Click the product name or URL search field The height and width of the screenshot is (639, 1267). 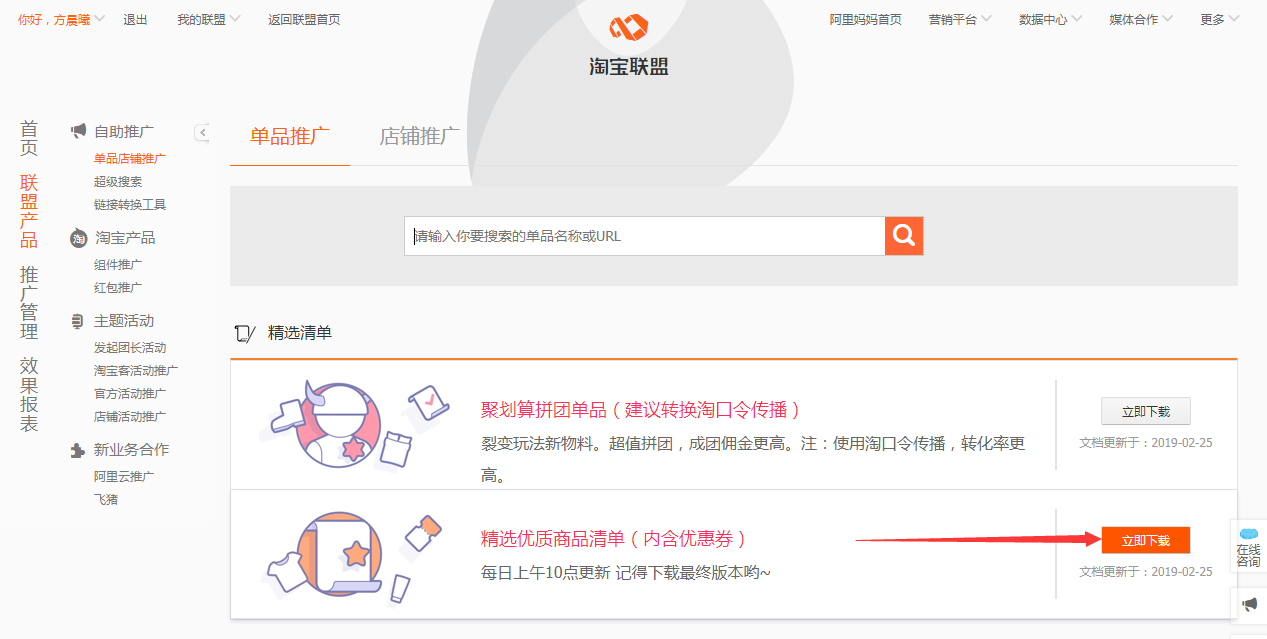(644, 236)
